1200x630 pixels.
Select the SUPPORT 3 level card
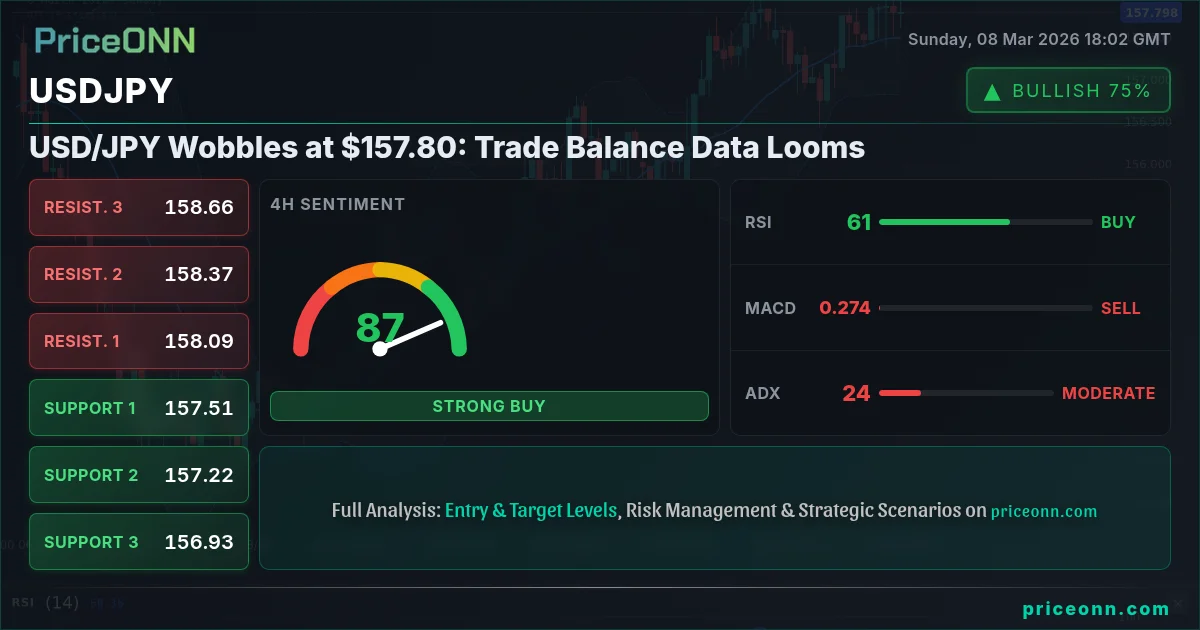pos(139,542)
